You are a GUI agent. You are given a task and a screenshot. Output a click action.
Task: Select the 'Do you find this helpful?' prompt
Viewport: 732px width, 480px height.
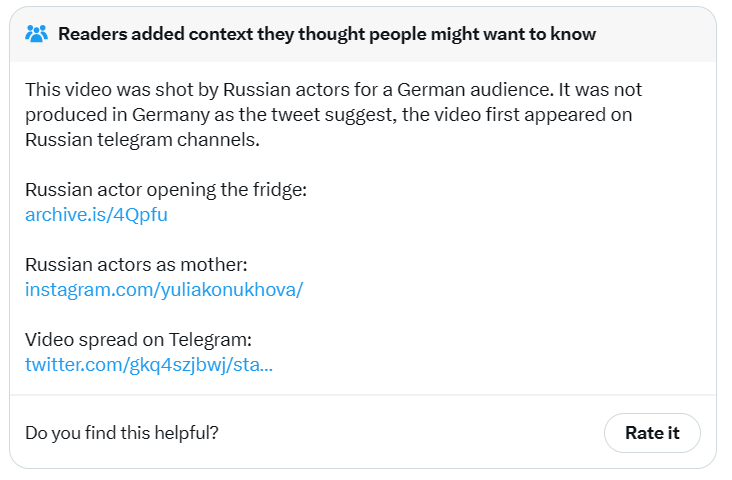click(122, 433)
